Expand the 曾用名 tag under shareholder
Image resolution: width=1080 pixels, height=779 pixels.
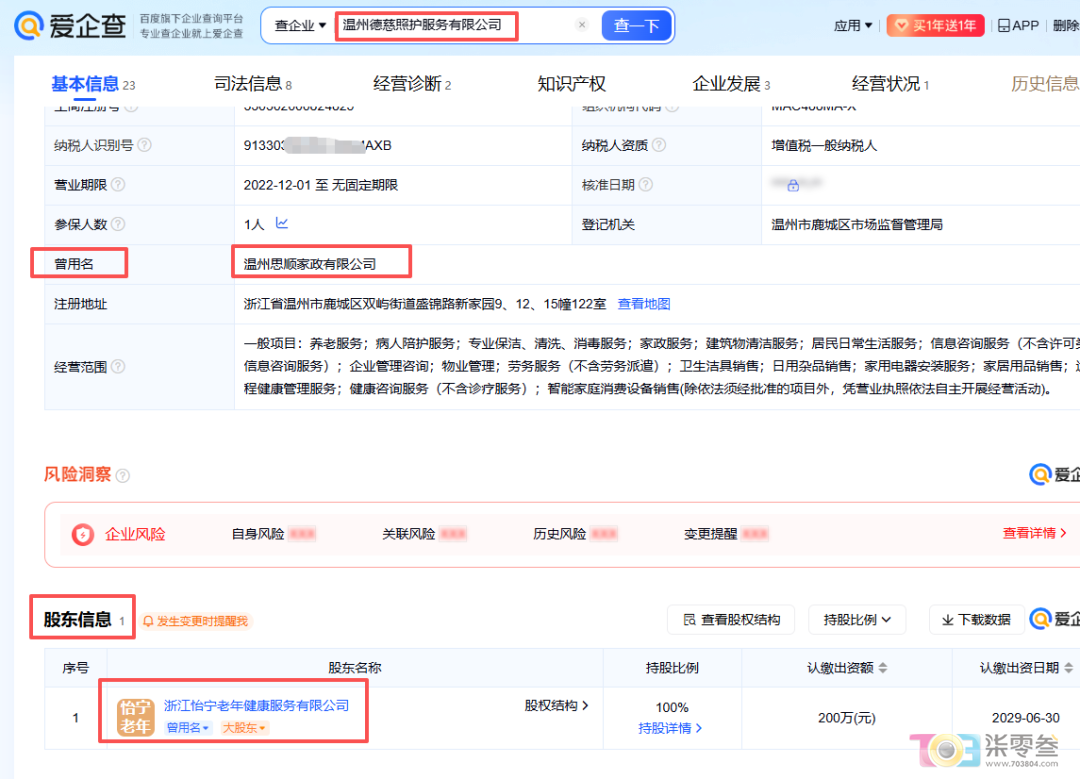coord(187,727)
